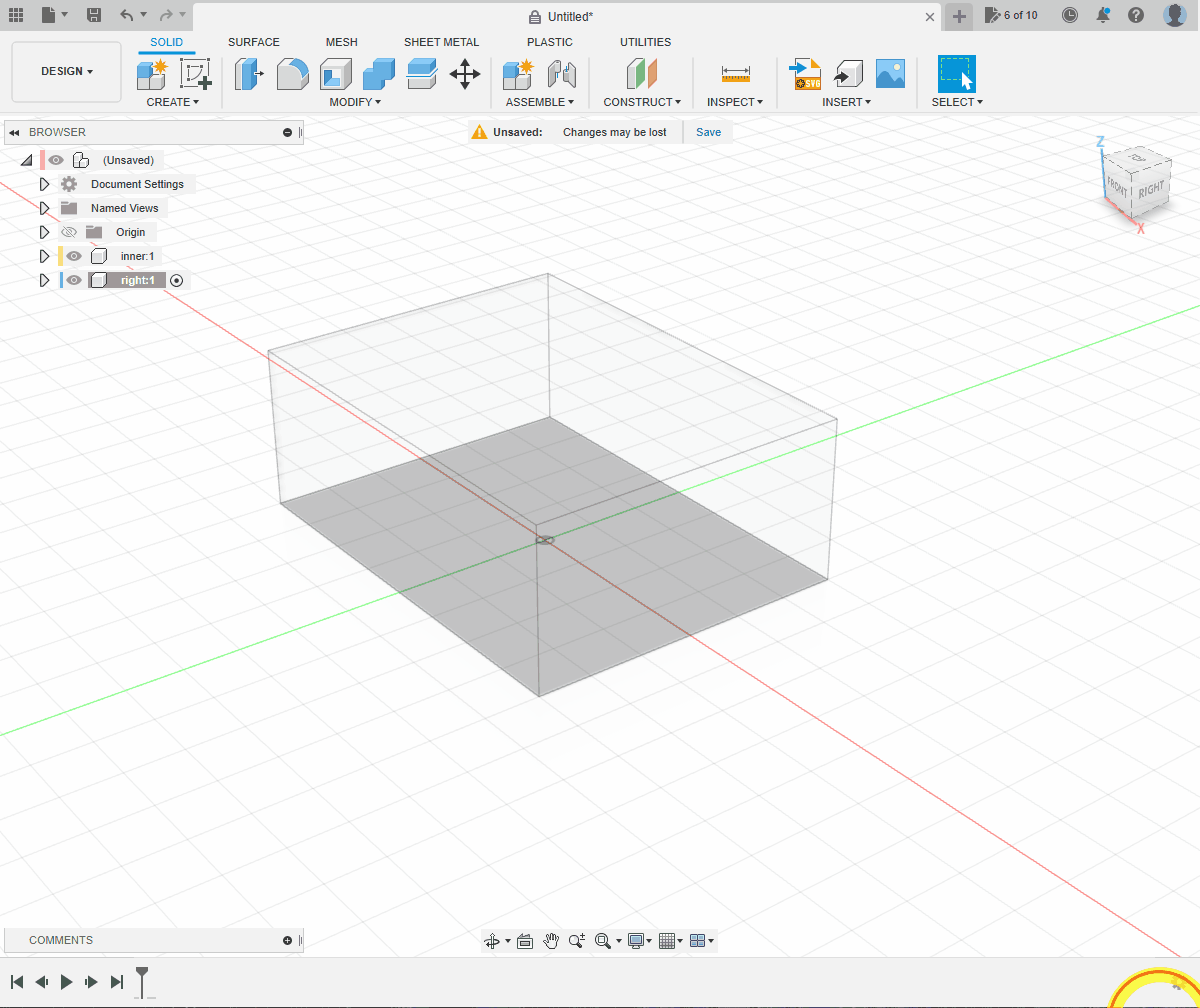Expand the Document Settings node
Screen dimensions: 1200x1008
44,184
